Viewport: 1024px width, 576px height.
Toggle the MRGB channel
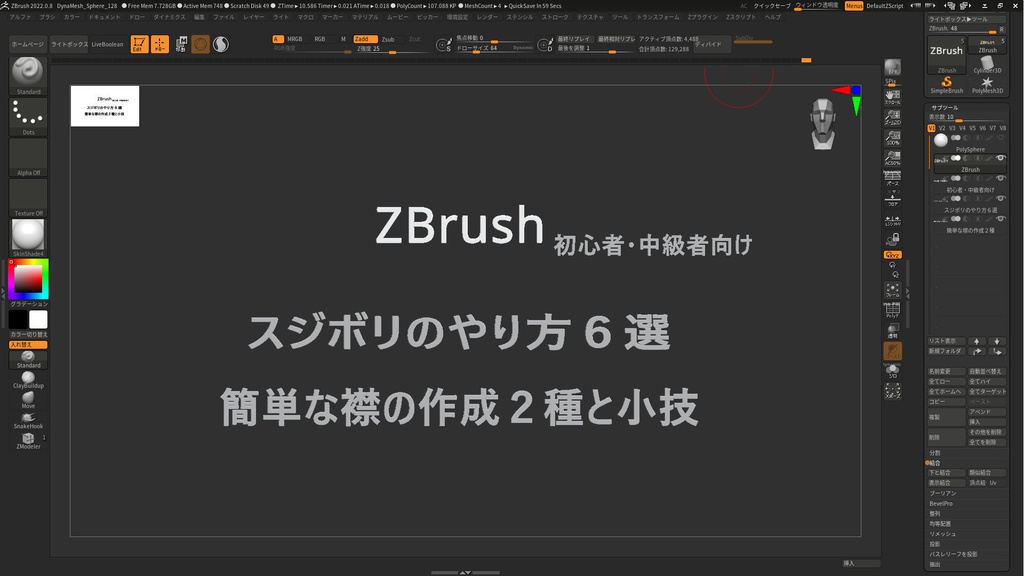pos(295,39)
